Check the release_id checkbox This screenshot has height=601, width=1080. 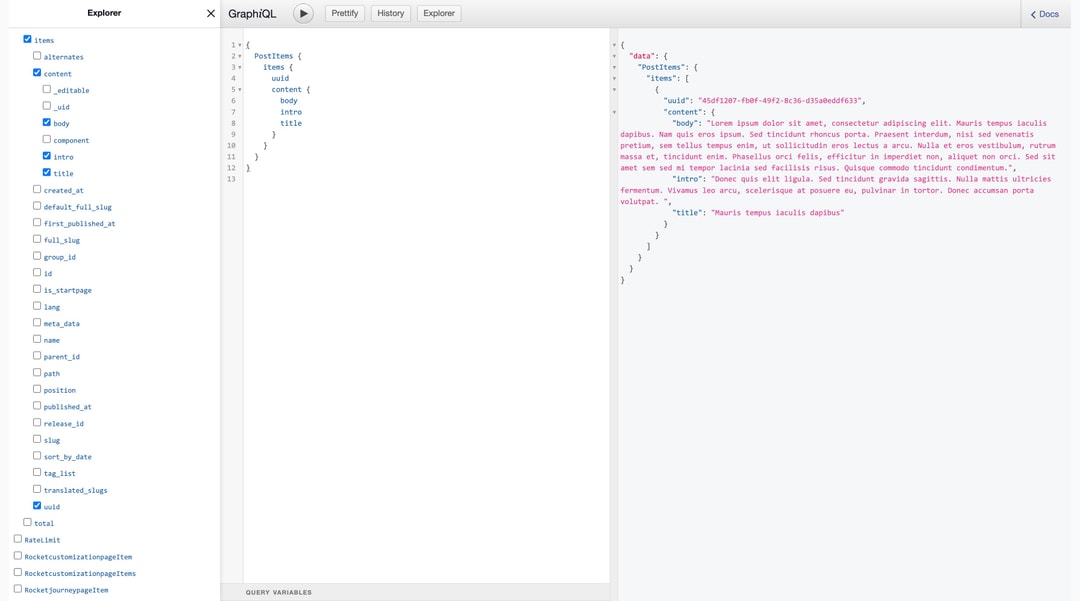click(x=37, y=422)
